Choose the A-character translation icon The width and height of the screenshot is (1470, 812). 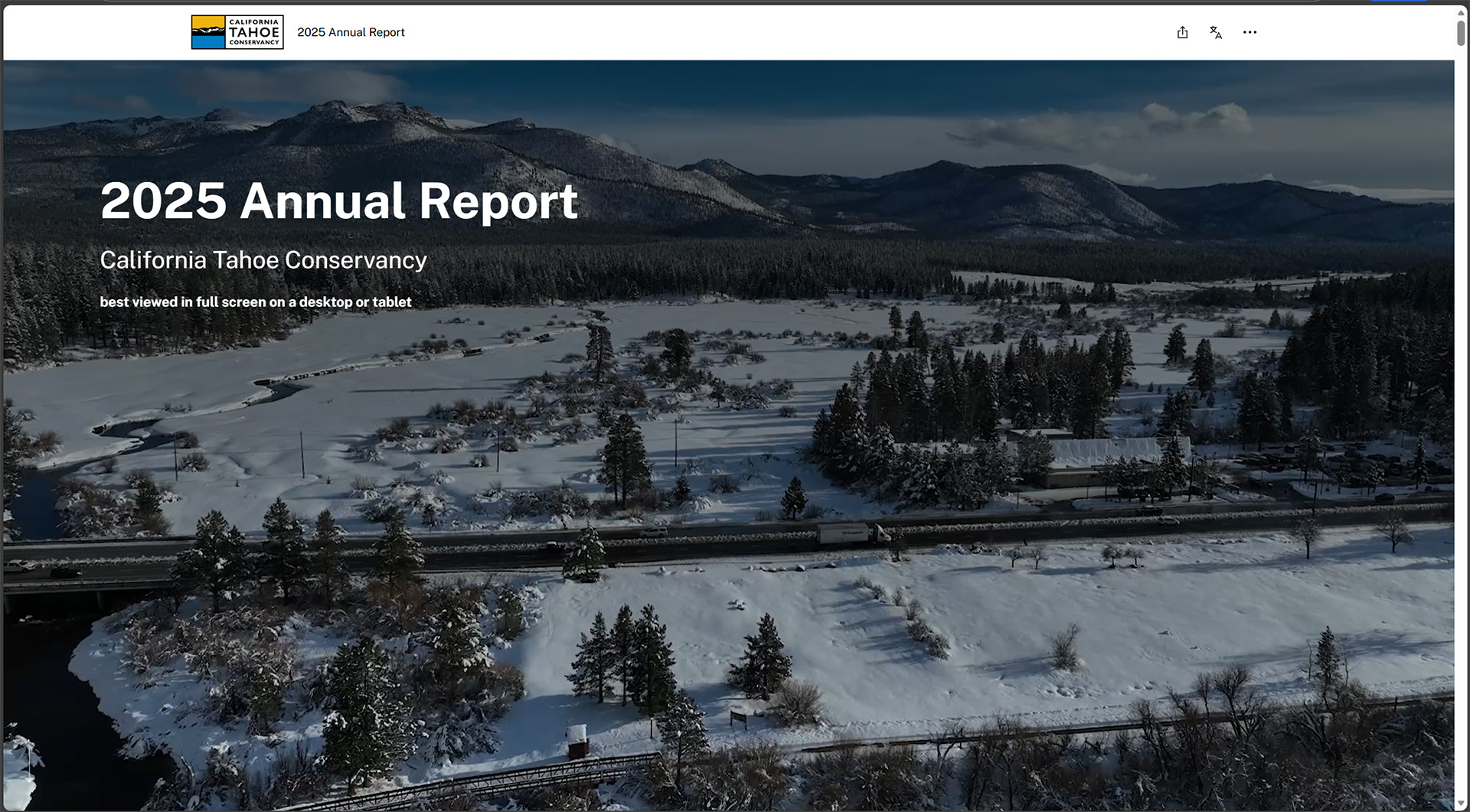(x=1216, y=32)
